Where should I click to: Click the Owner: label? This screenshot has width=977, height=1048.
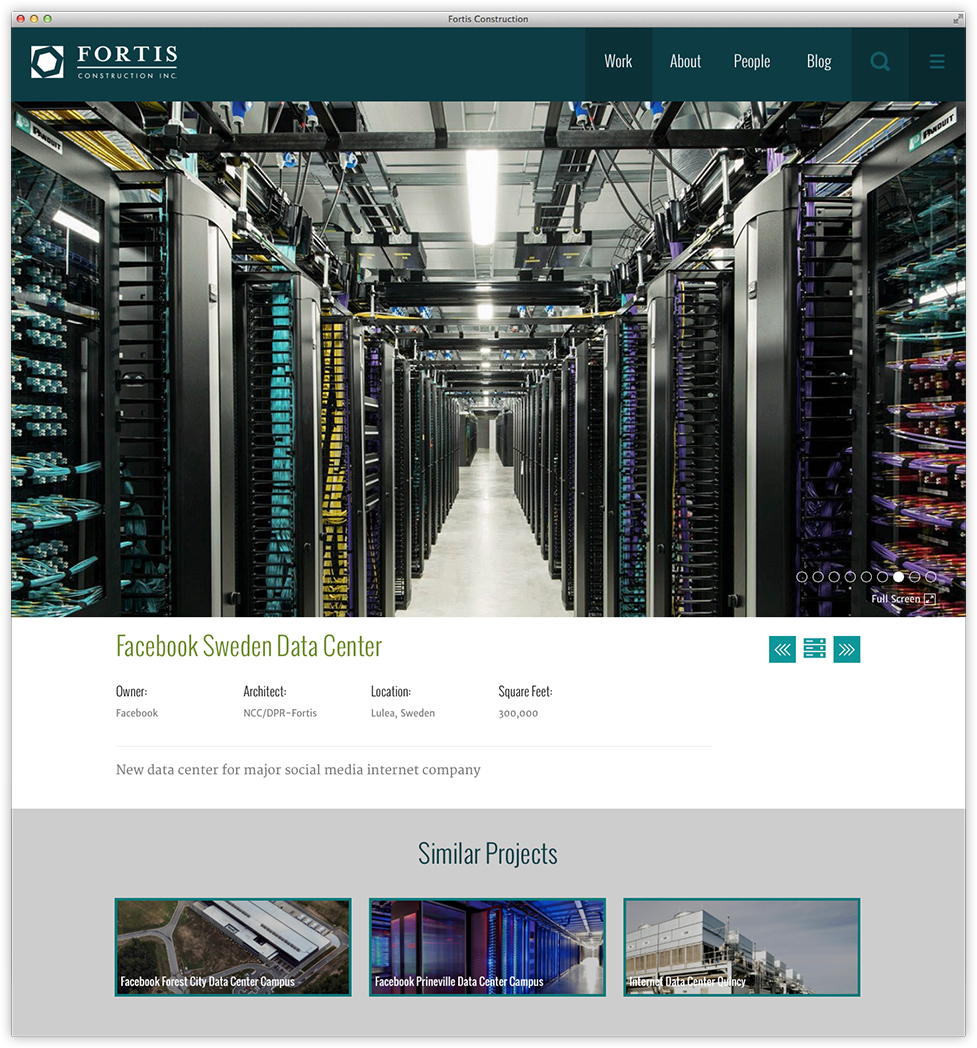pos(132,692)
